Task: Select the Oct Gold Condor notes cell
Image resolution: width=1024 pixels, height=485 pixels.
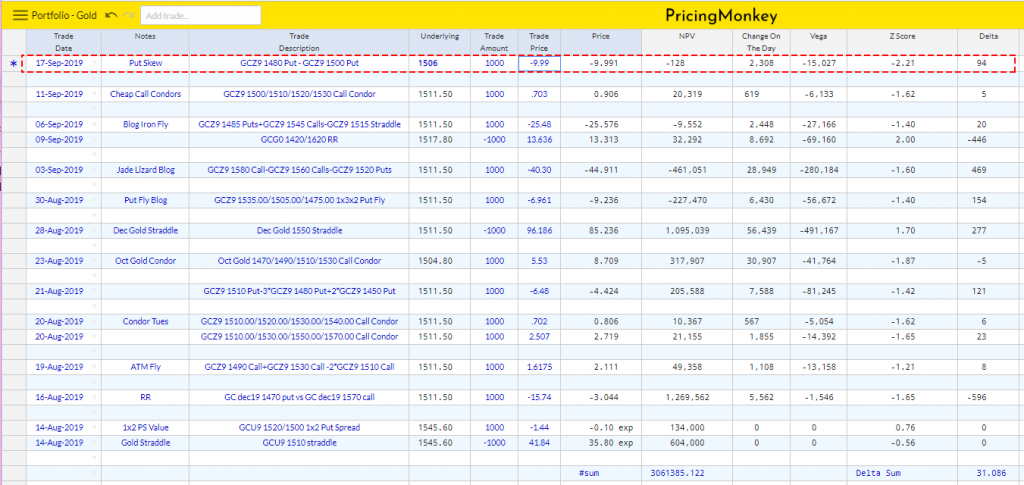Action: (145, 260)
